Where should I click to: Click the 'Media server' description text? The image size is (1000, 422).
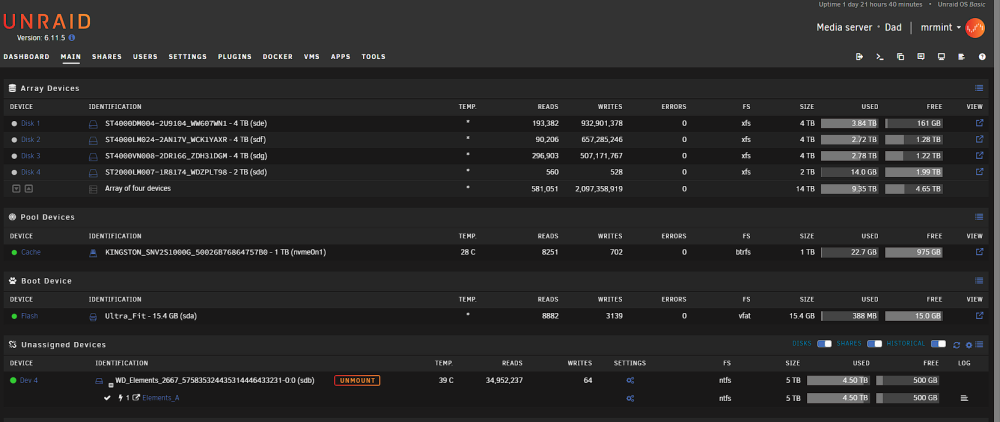coord(844,27)
